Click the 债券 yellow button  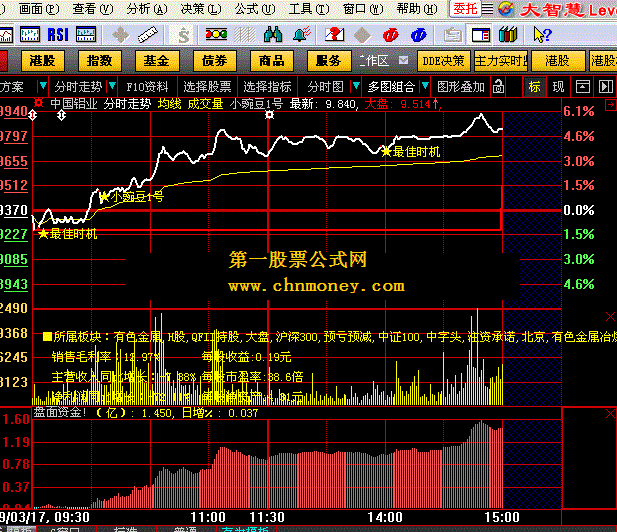(x=214, y=61)
